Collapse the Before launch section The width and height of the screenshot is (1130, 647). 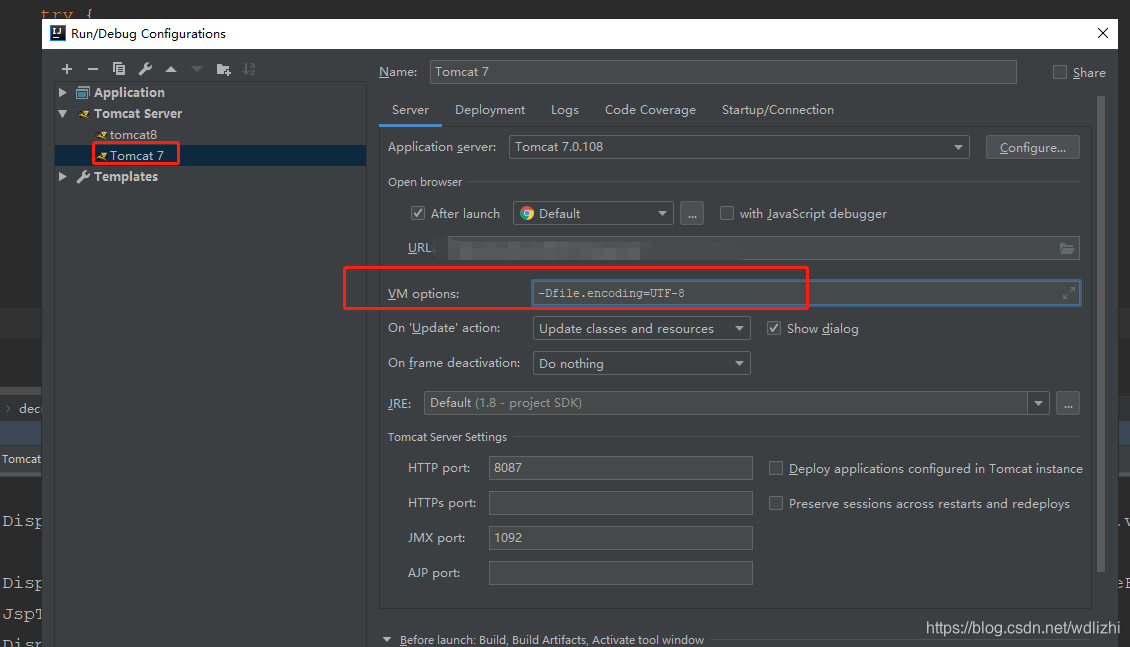point(387,640)
